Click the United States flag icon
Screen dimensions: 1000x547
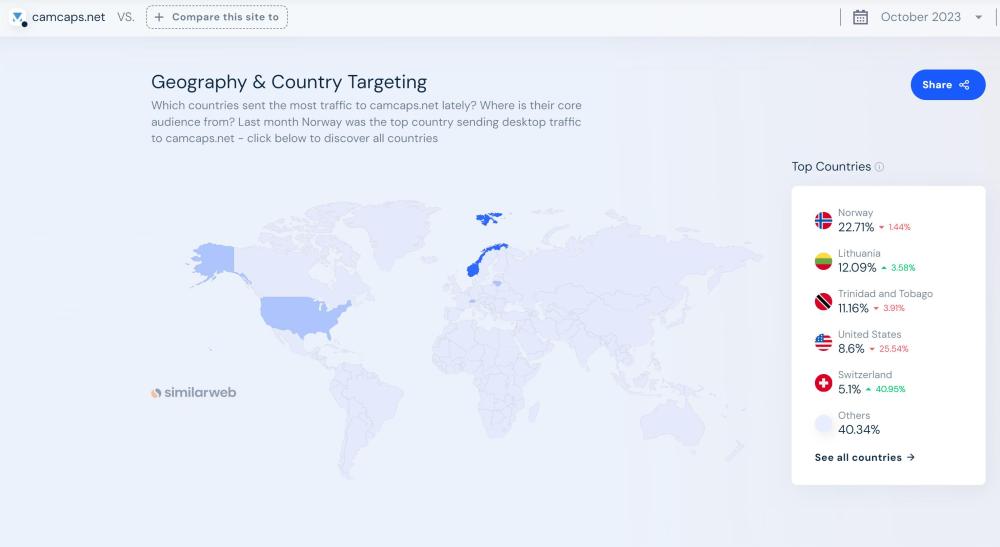pos(823,342)
